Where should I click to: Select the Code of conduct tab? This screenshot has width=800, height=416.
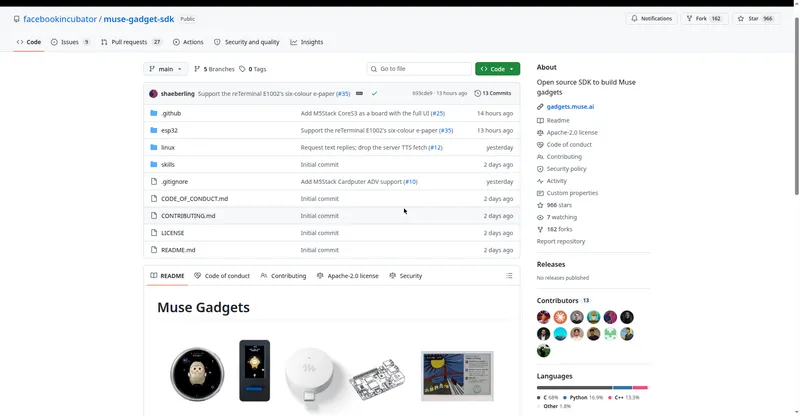[x=221, y=276]
